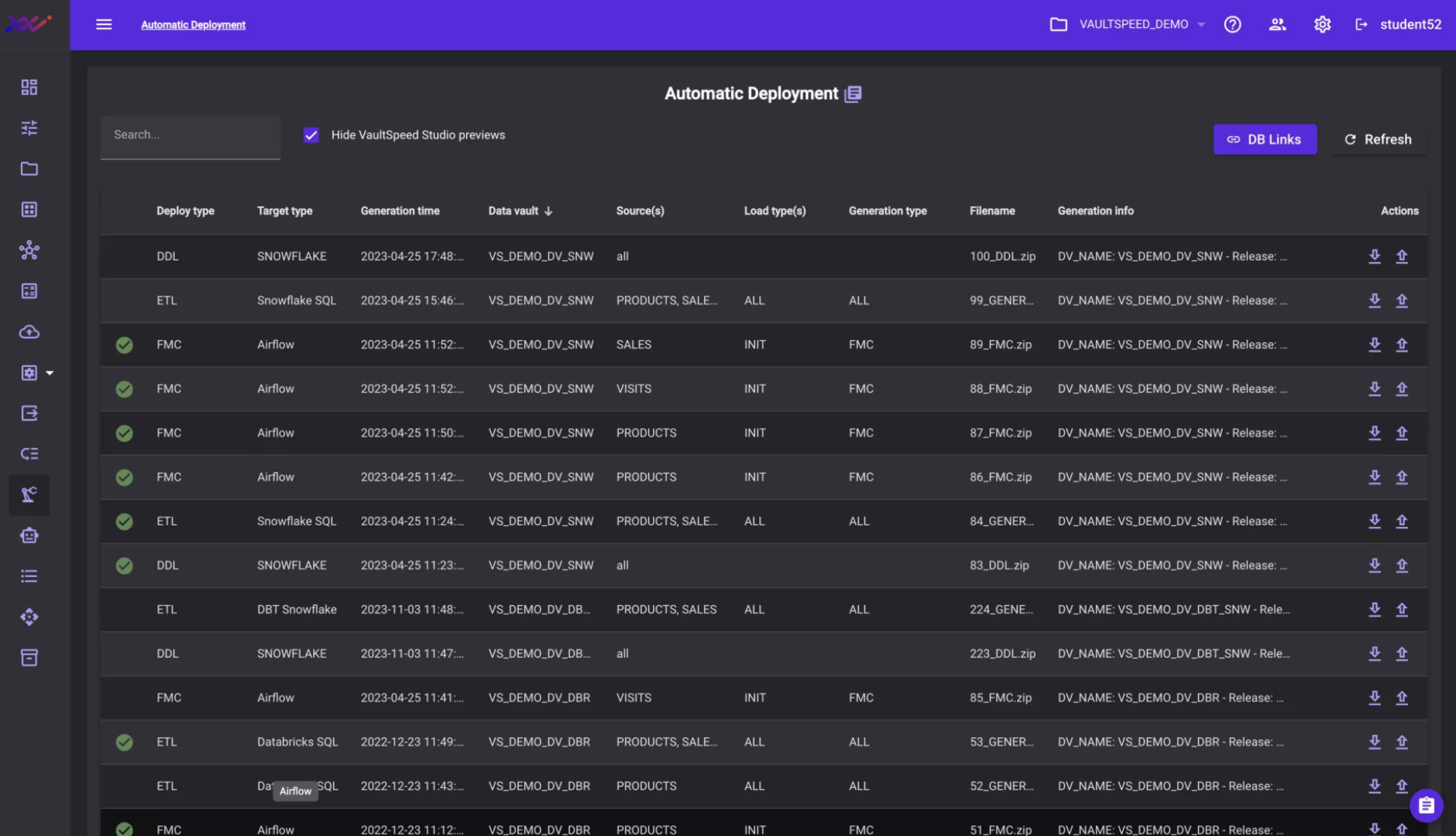Select the robot icon in the sidebar
Viewport: 1456px width, 836px height.
[29, 535]
